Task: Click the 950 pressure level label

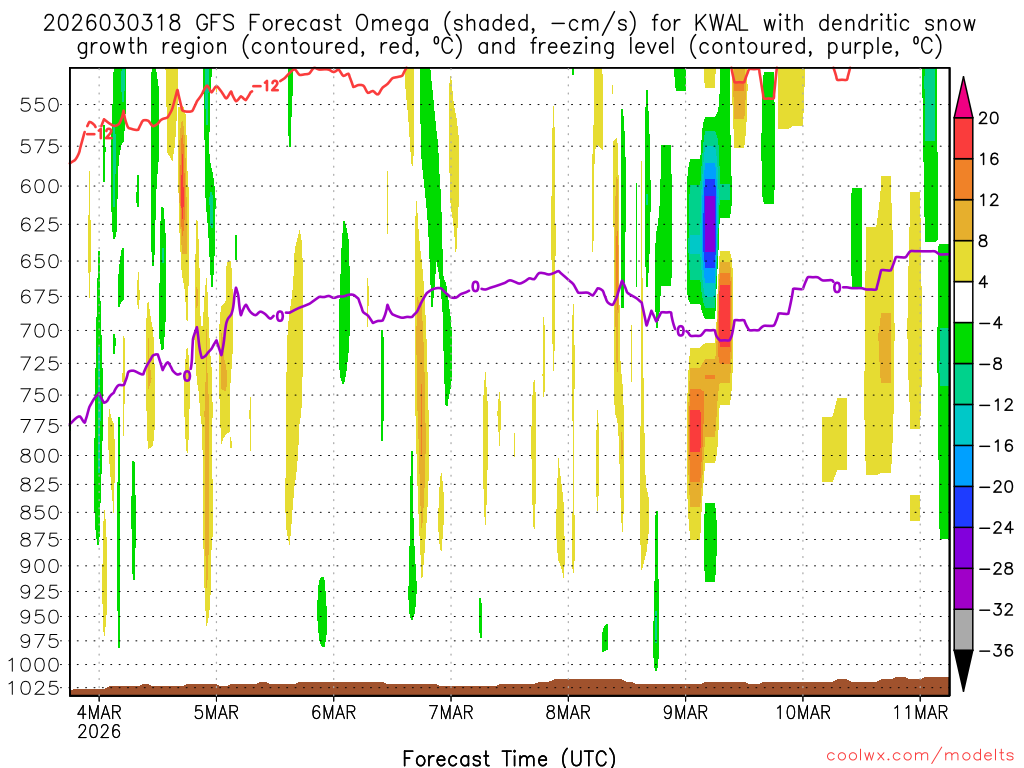Action: (40, 616)
